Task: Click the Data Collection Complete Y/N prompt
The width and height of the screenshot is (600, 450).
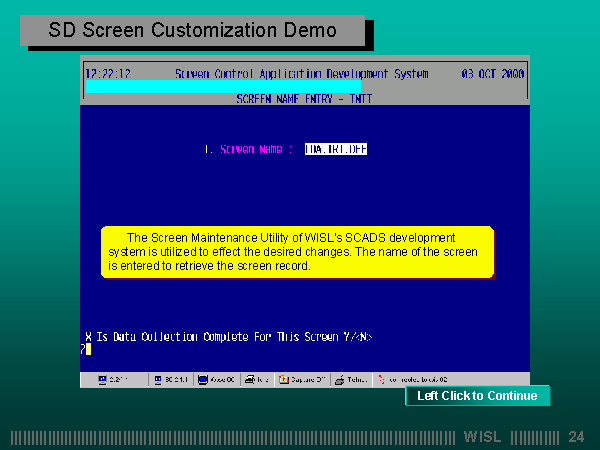Action: point(229,336)
